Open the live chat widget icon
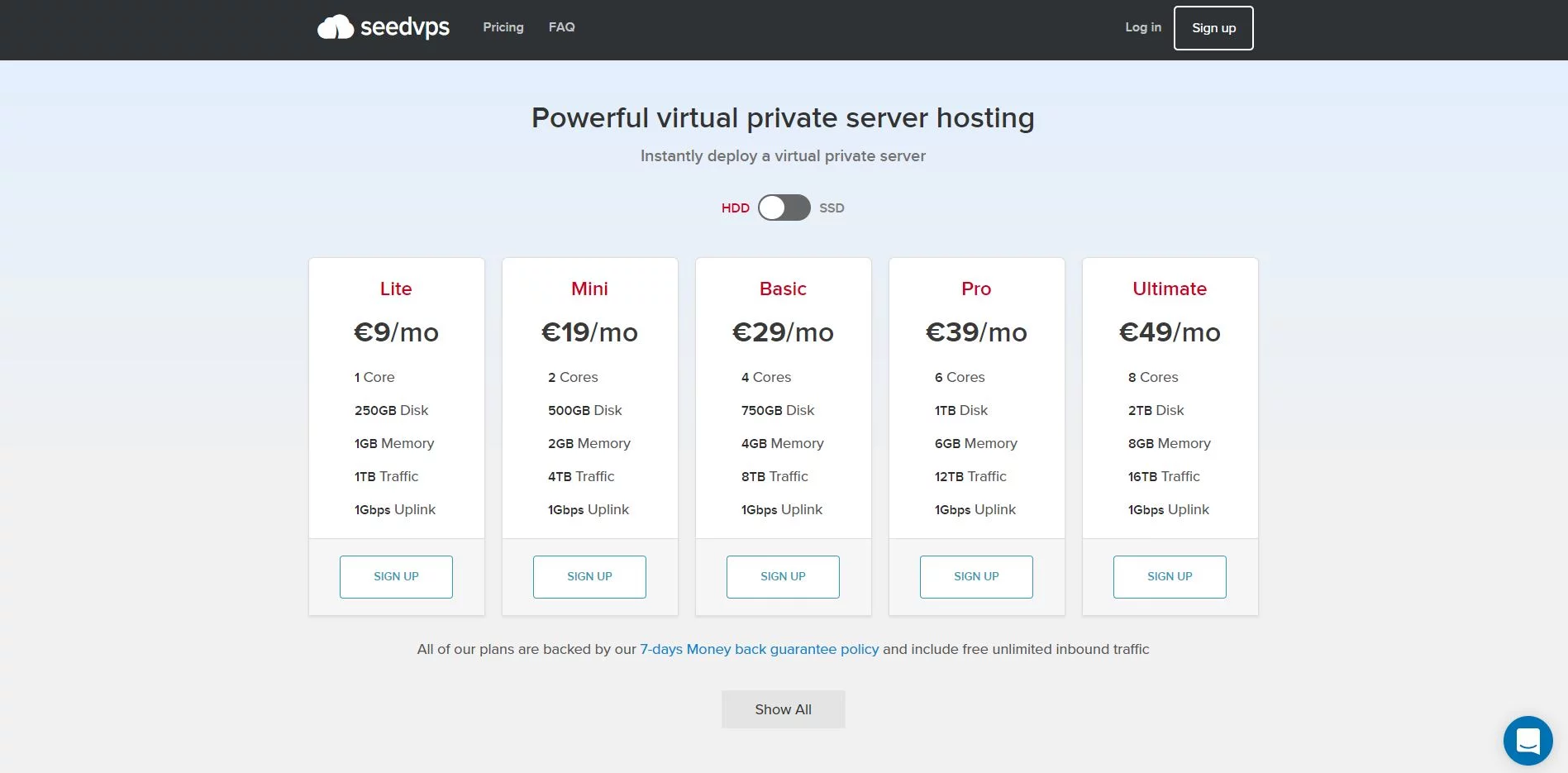Viewport: 1568px width, 773px height. [1527, 741]
